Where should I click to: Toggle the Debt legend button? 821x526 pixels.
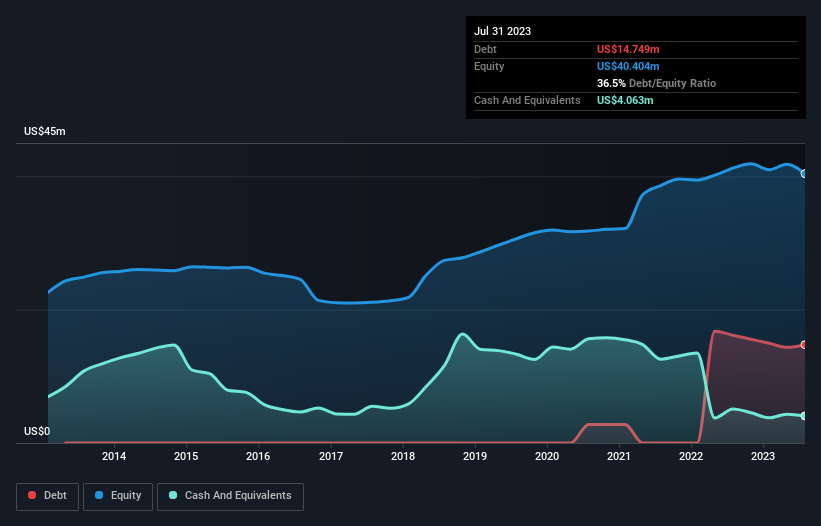(47, 496)
